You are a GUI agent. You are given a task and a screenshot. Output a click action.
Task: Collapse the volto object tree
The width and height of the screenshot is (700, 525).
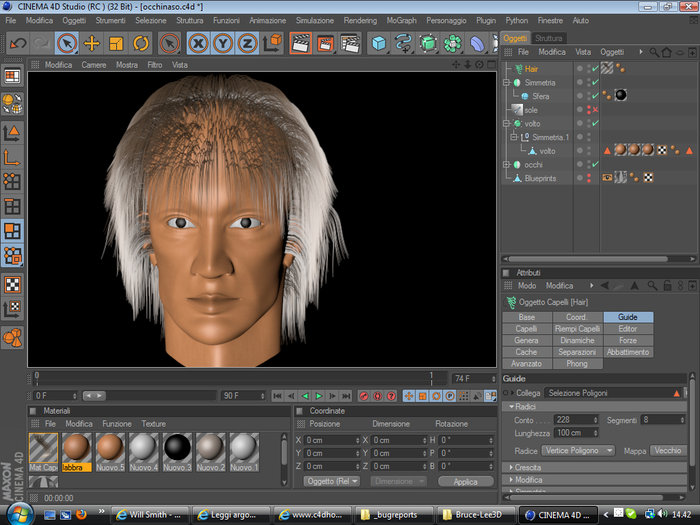(506, 124)
